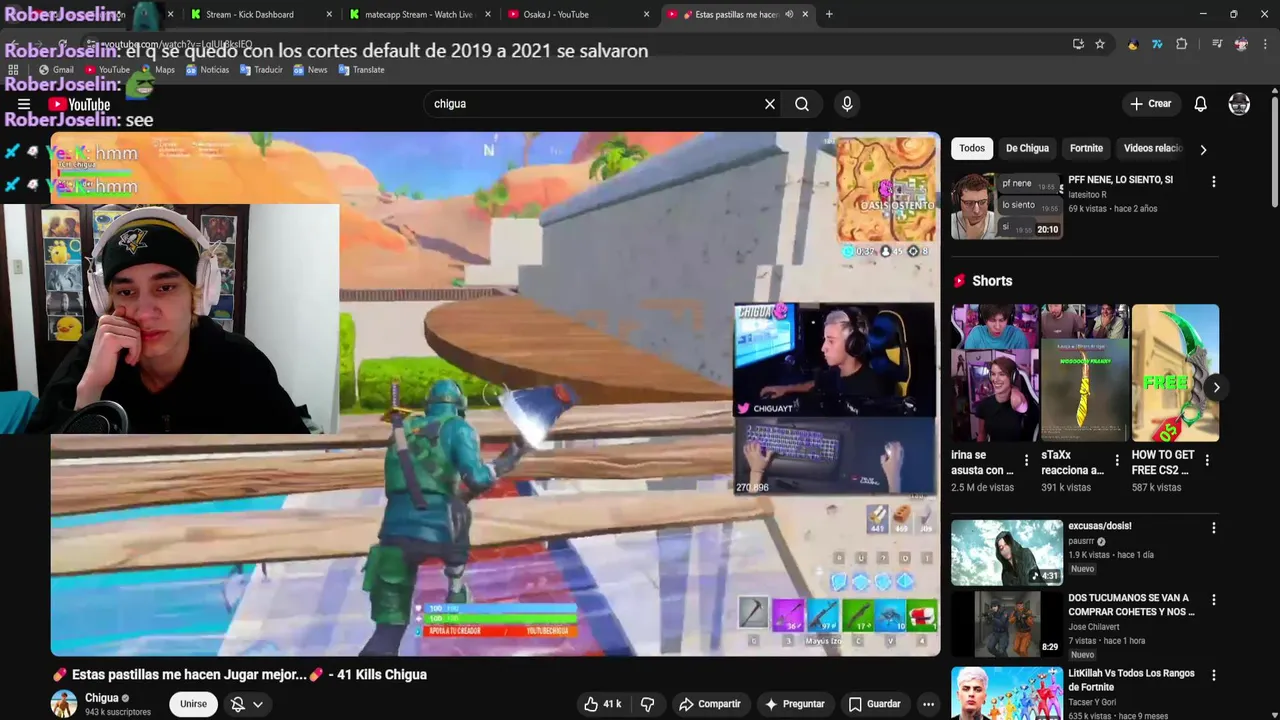Screen dimensions: 1280x720
Task: Open options for FREE CS2 short
Action: point(1207,460)
